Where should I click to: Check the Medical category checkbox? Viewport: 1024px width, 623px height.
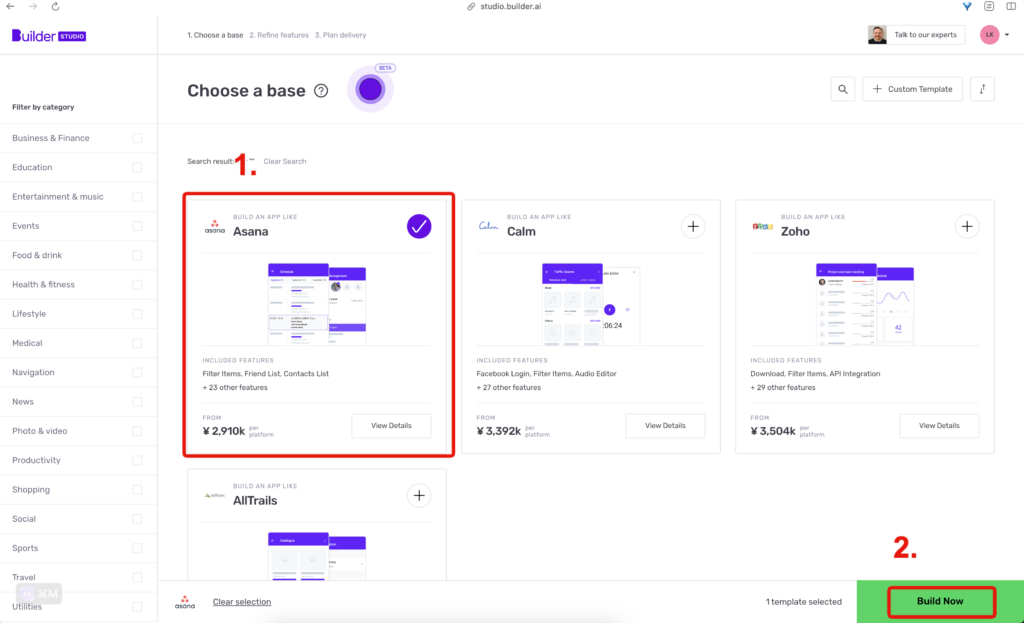(x=137, y=343)
